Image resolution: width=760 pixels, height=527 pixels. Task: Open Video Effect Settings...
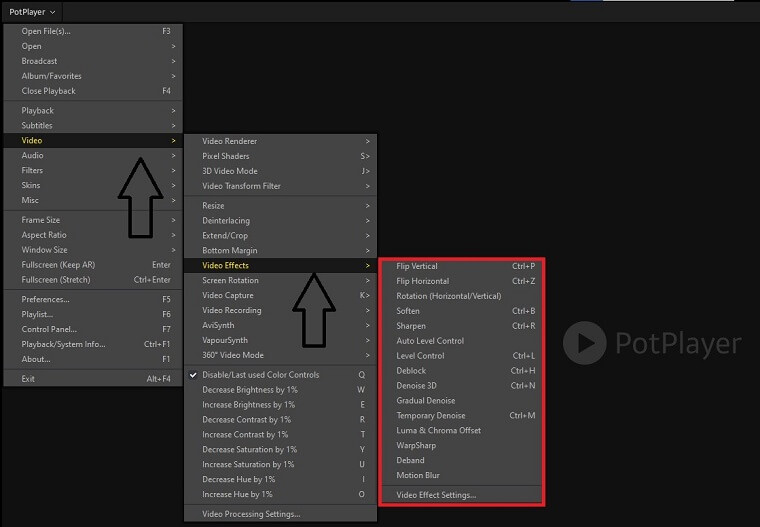(462, 495)
